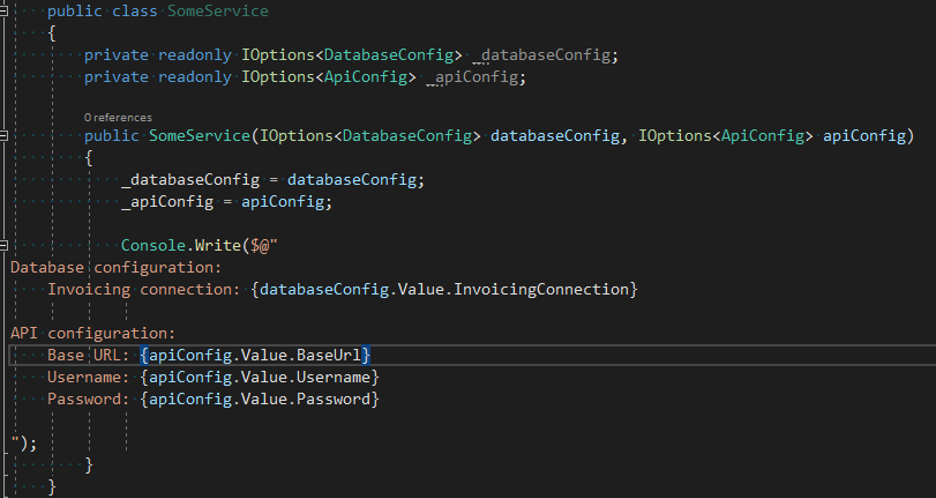The height and width of the screenshot is (498, 936).
Task: Select the DatabaseConfig type in first field
Action: (x=389, y=55)
